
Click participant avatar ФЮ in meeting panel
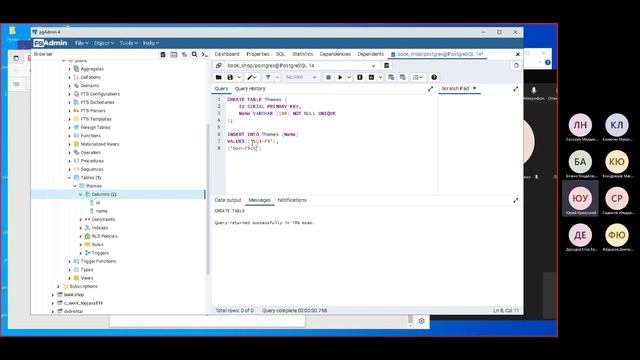(x=617, y=236)
